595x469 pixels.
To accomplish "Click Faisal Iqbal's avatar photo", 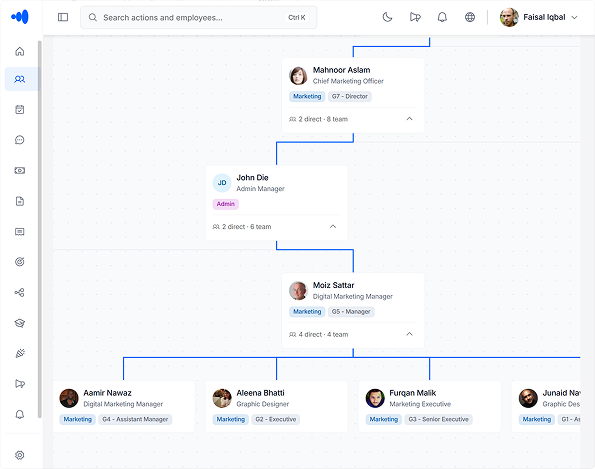I will (509, 17).
